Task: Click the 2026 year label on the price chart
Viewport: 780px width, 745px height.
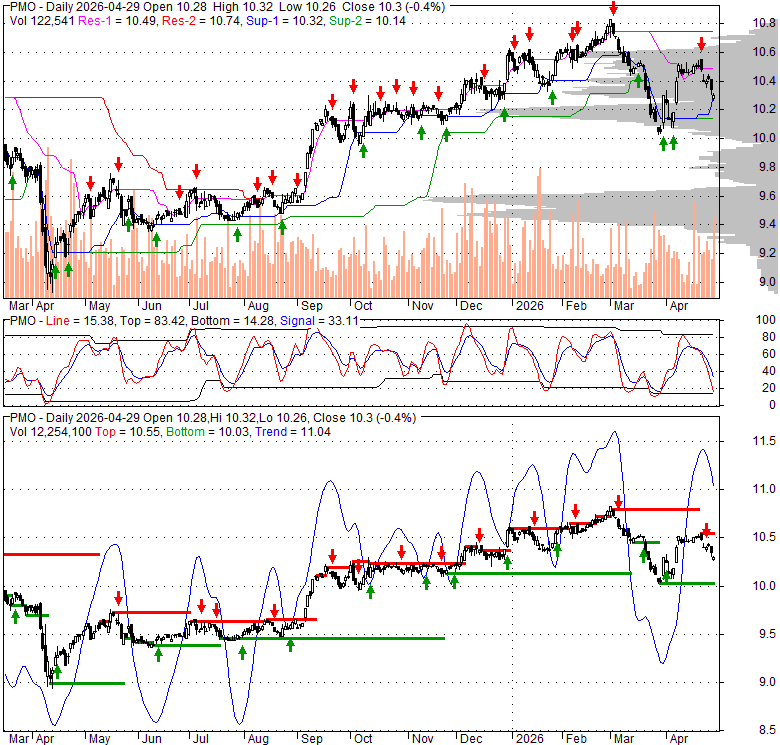Action: pos(529,306)
